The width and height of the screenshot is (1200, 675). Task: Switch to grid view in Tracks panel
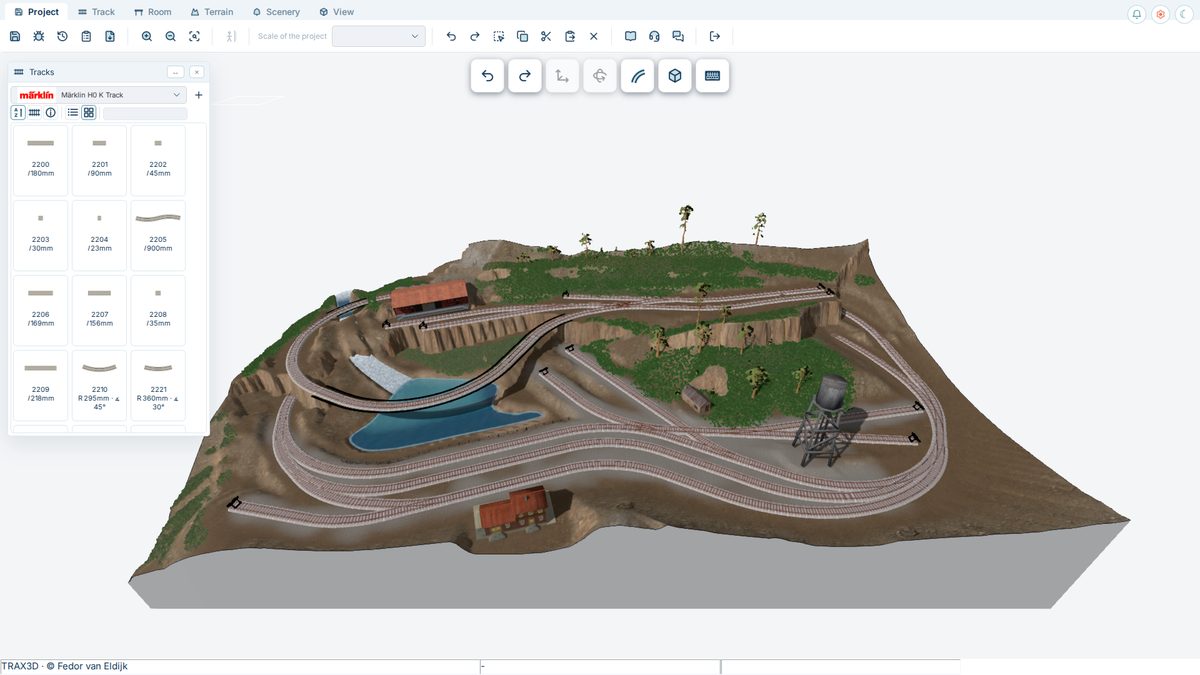tap(88, 113)
